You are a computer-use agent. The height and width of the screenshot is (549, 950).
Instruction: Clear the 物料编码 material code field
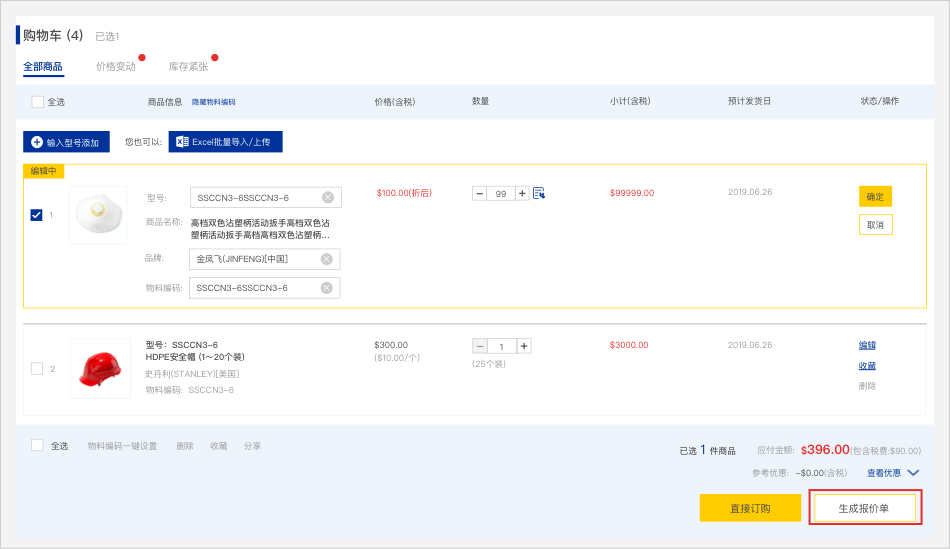tap(326, 288)
